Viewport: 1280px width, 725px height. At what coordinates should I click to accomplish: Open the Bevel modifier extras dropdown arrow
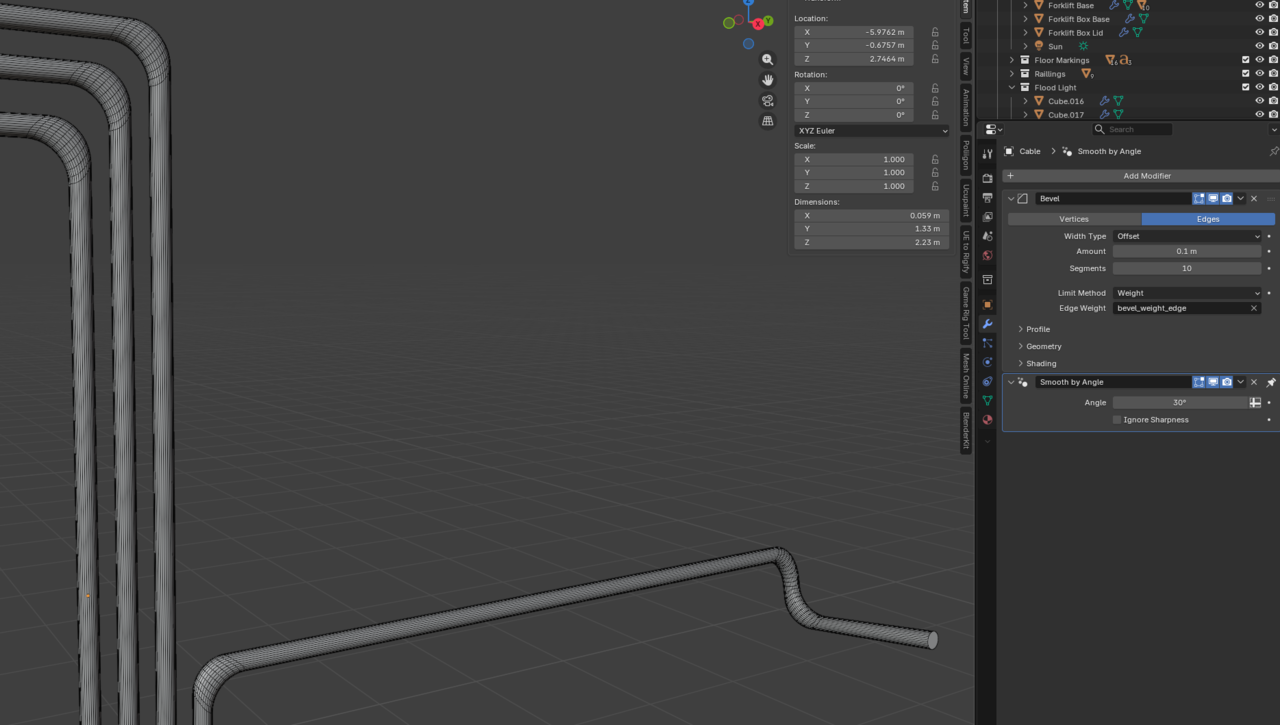[1241, 199]
